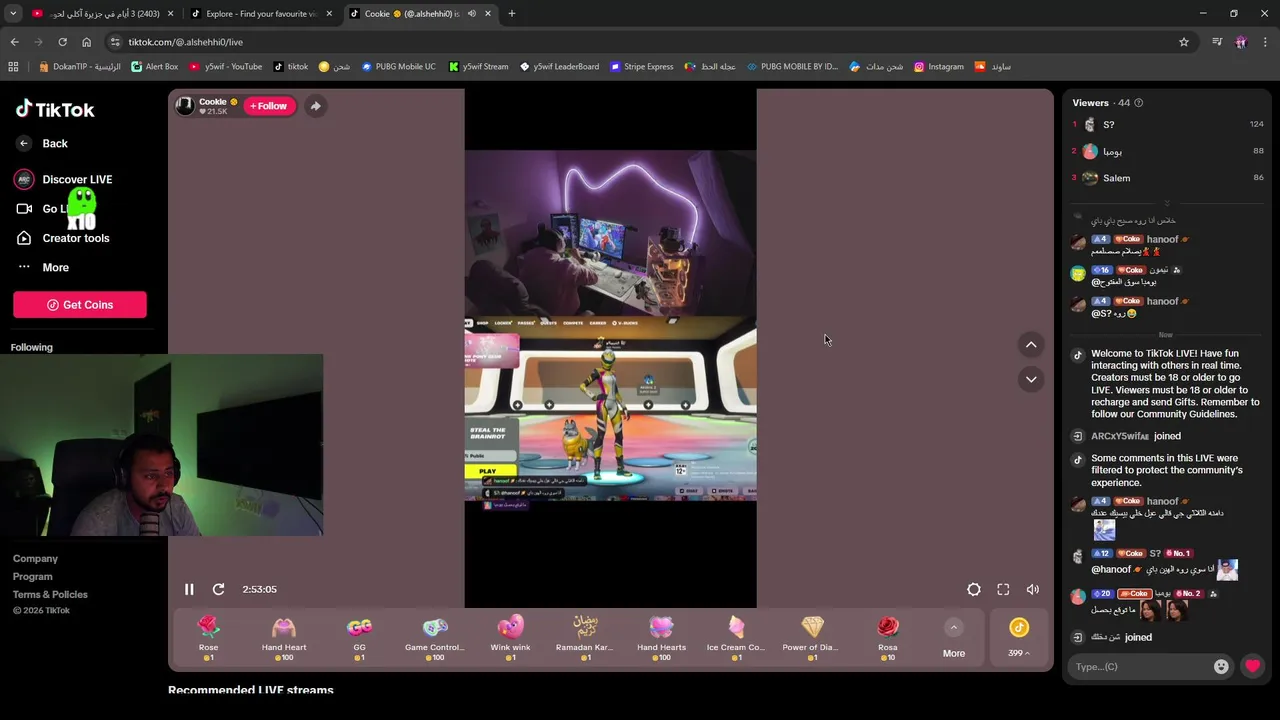Click the TikTok logo
Image resolution: width=1280 pixels, height=720 pixels.
55,109
